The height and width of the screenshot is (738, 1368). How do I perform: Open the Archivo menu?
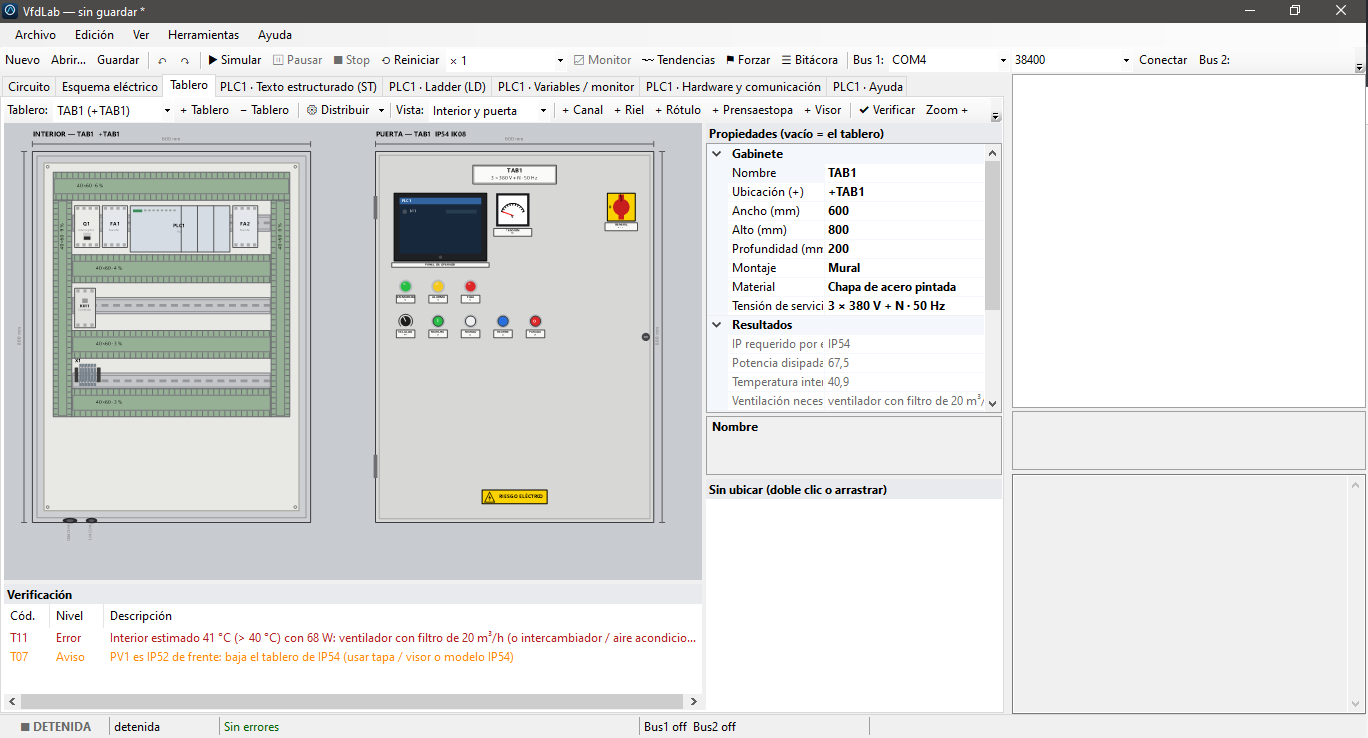click(x=35, y=35)
